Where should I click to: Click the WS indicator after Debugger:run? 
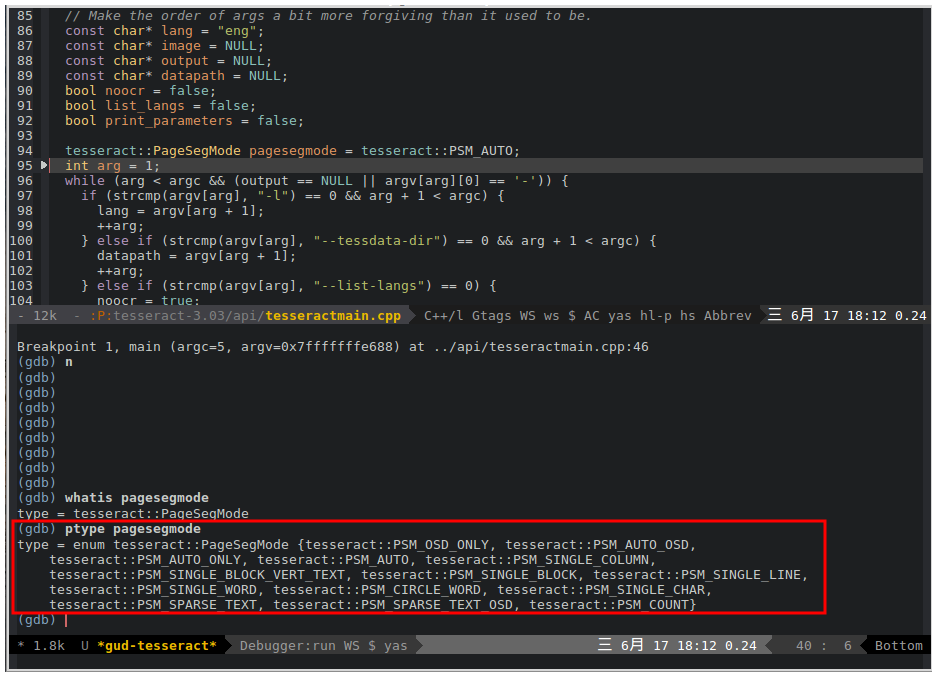(351, 645)
